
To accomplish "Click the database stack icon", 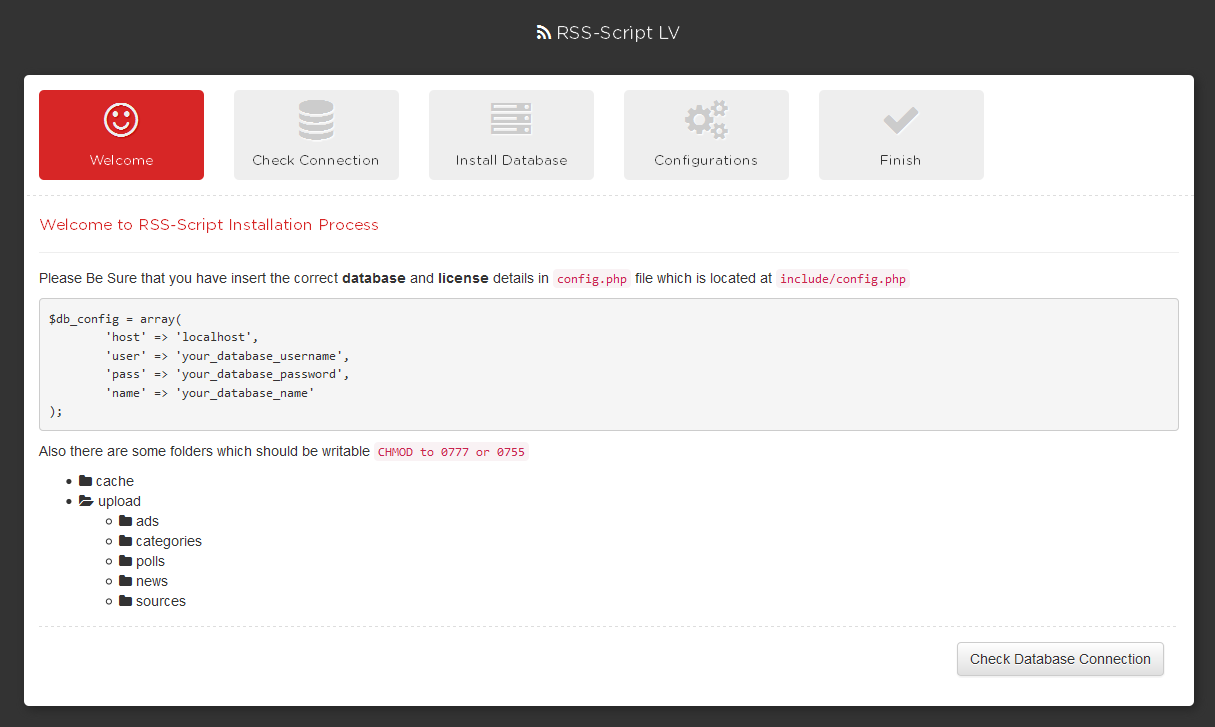I will coord(316,120).
